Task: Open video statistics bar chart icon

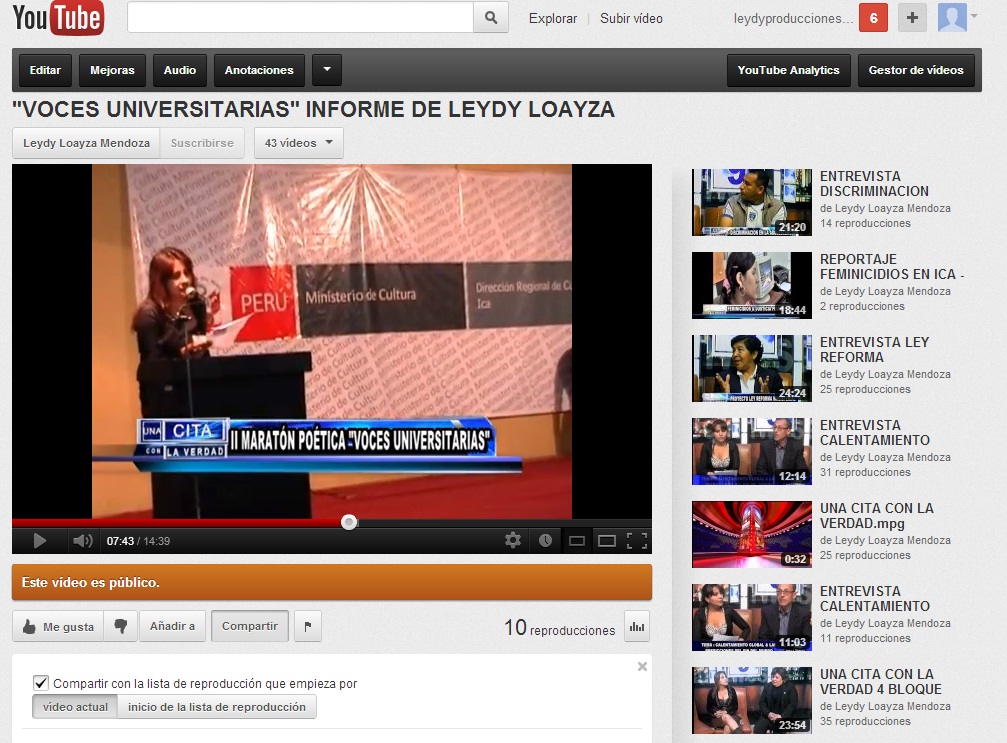Action: 637,626
